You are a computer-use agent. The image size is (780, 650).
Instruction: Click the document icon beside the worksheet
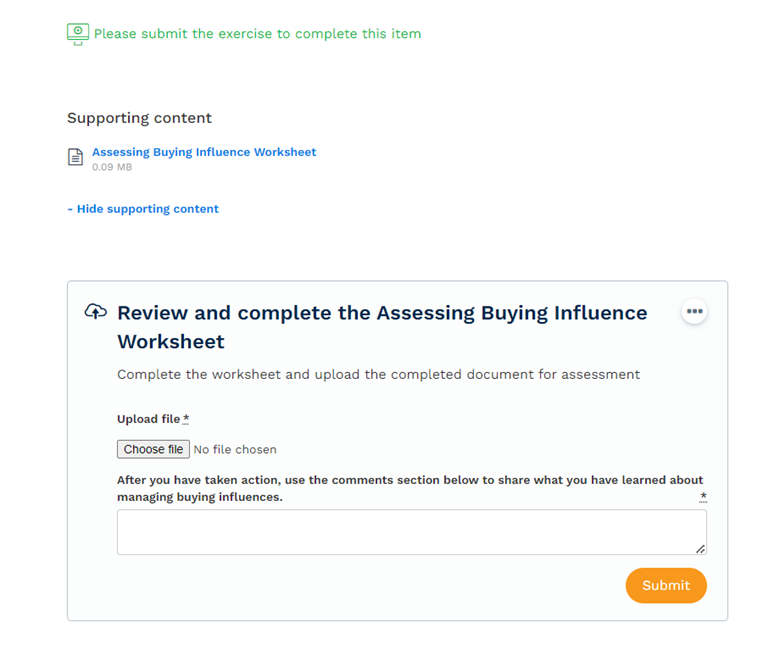point(75,157)
